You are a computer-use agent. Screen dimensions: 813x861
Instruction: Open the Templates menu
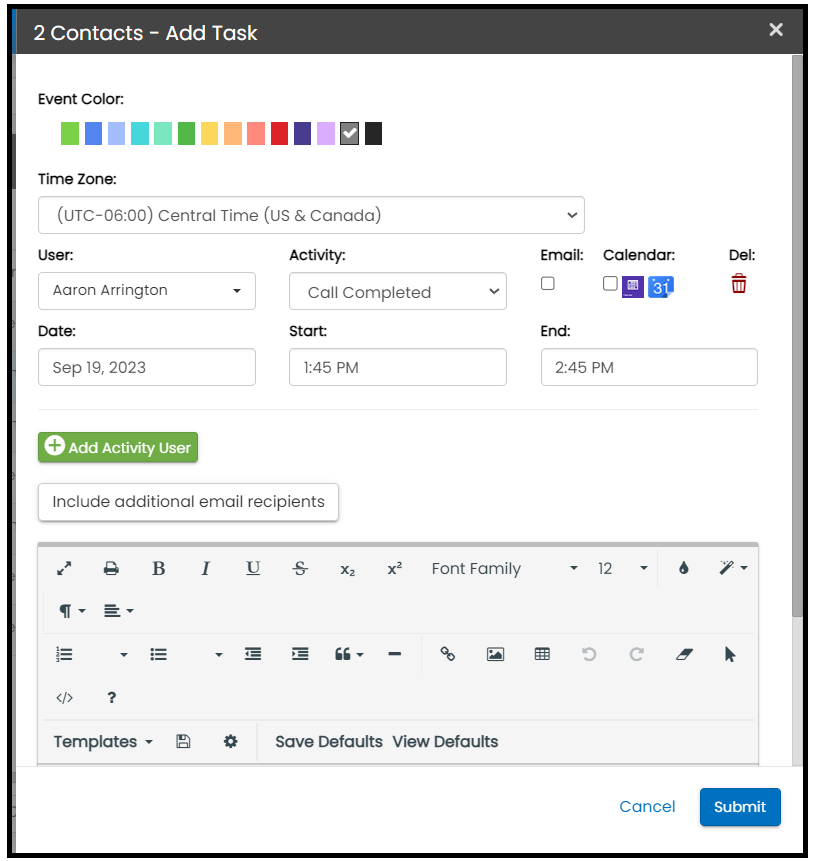coord(102,742)
